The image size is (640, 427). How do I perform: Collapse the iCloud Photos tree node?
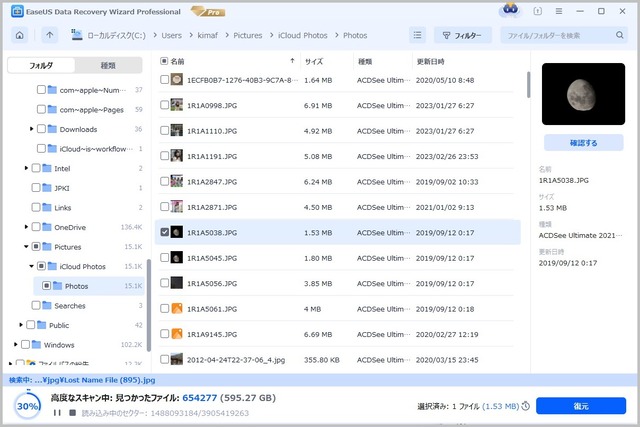(x=31, y=266)
